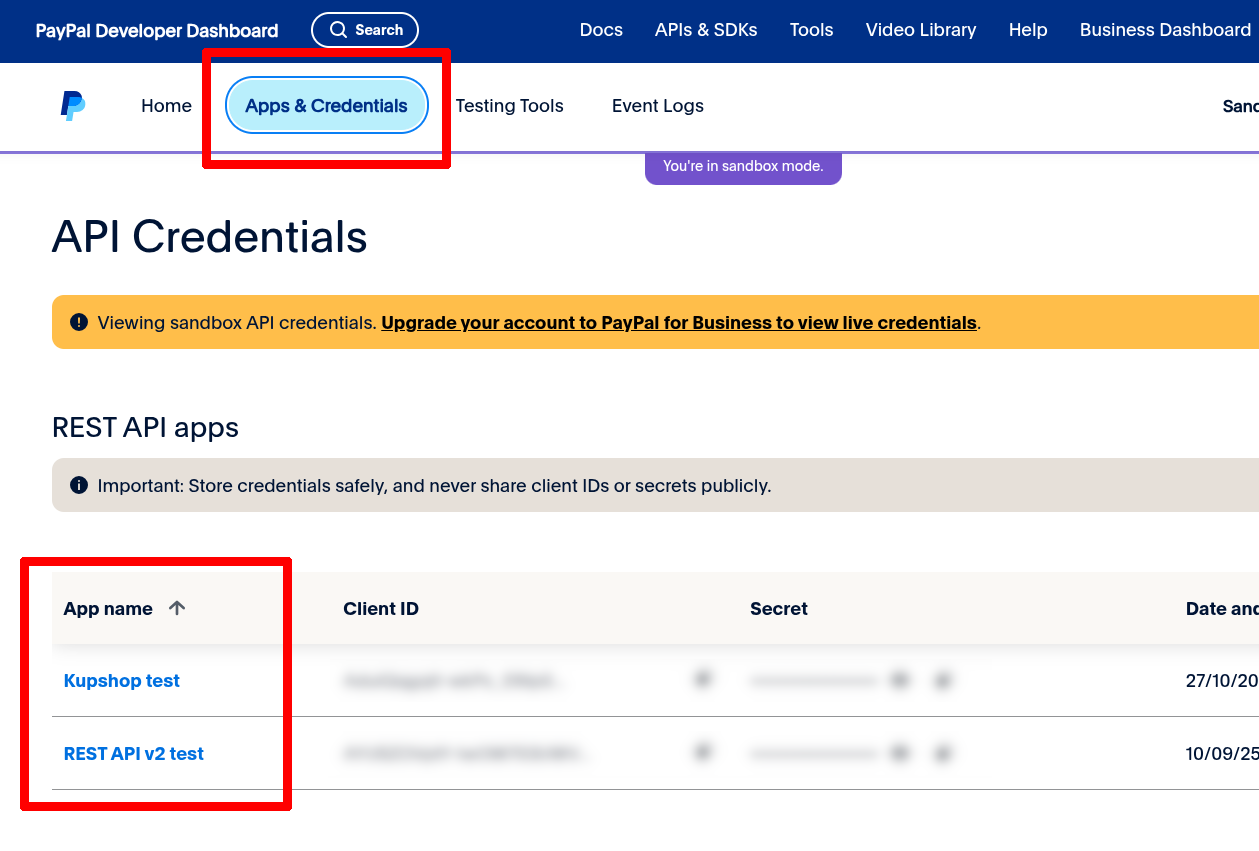This screenshot has height=851, width=1259.
Task: Copy the Client ID for REST API v2 test
Action: pos(703,753)
